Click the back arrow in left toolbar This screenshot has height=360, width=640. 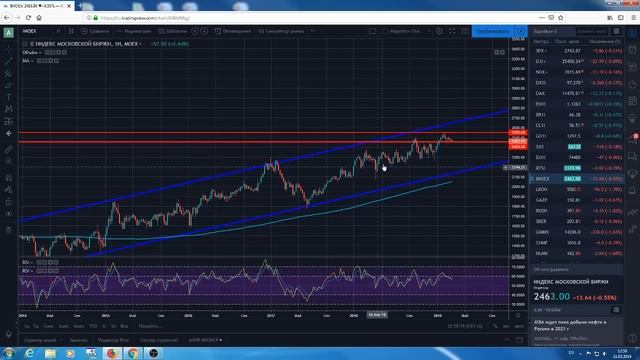click(9, 133)
